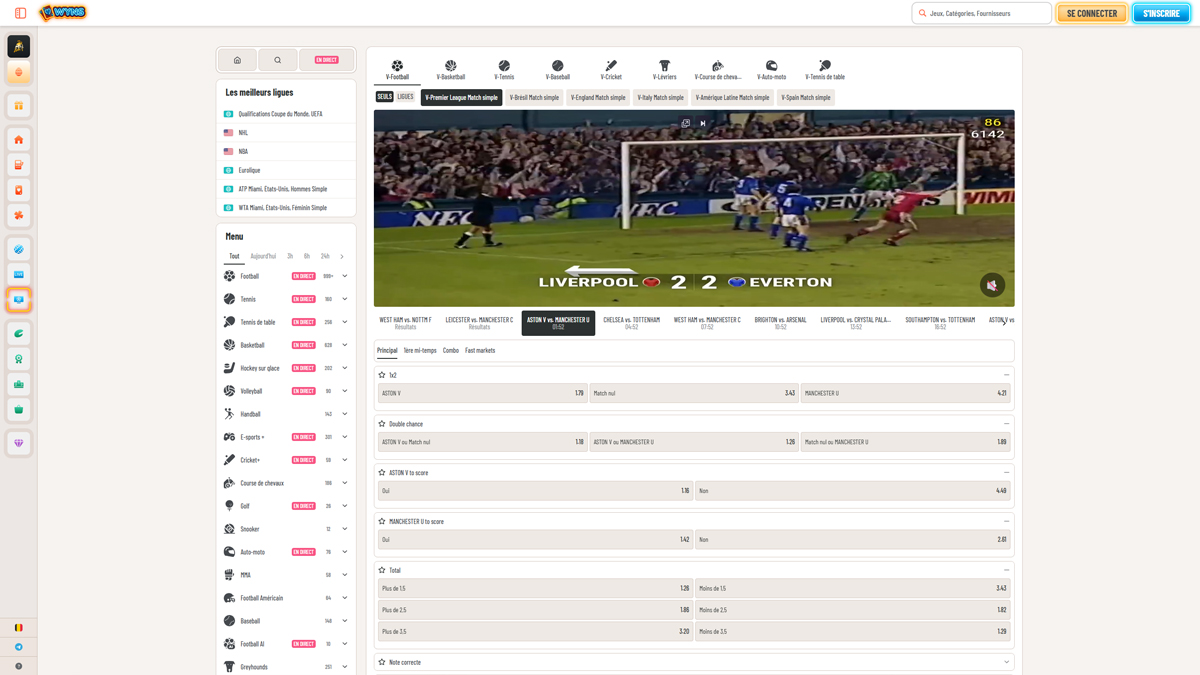Expand the Basketball menu row chevron
This screenshot has width=1200, height=675.
[345, 345]
